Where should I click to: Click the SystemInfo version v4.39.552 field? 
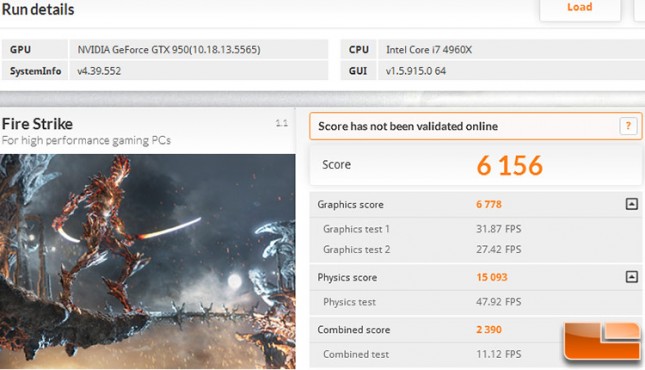199,71
